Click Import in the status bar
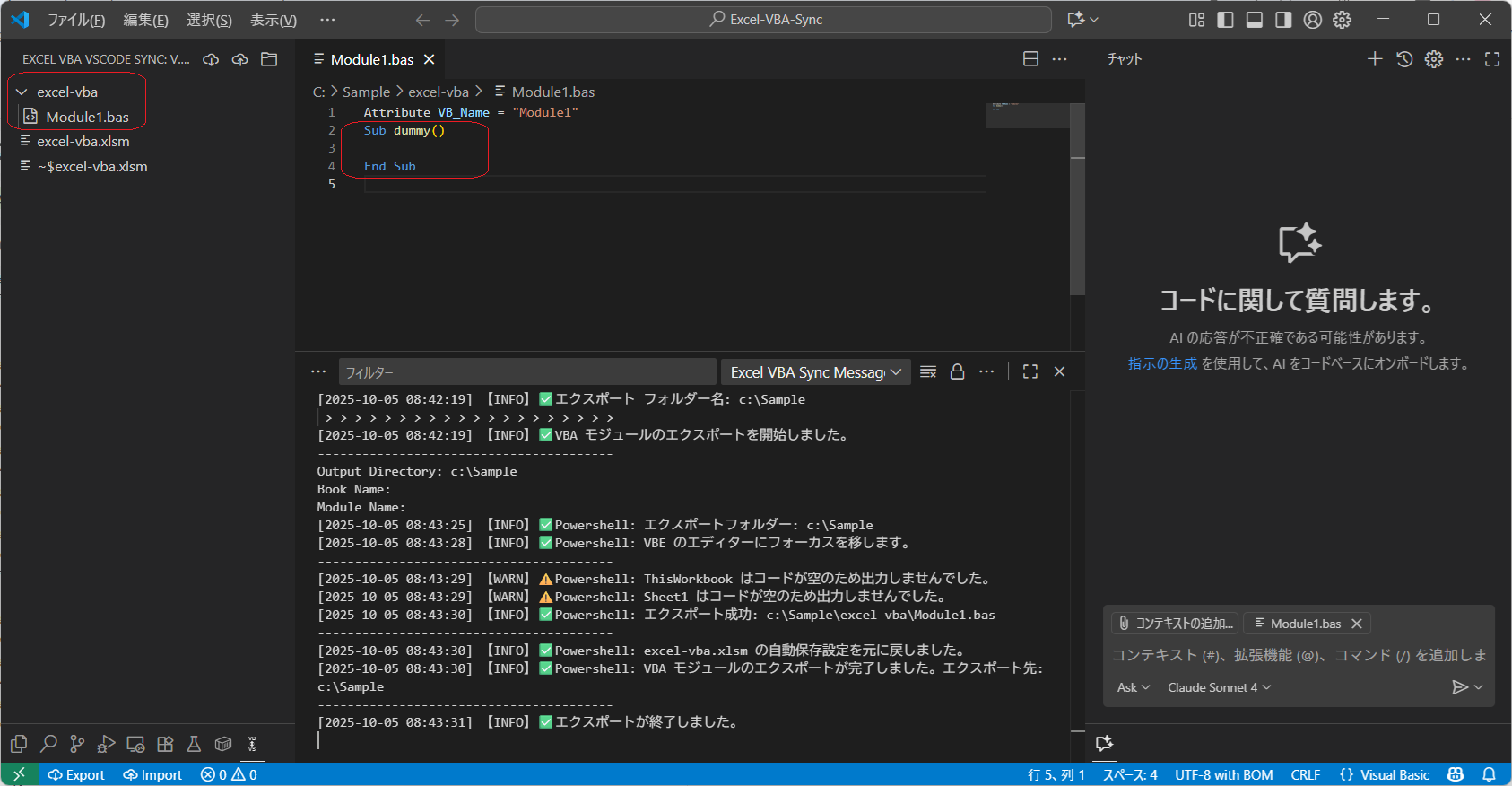The width and height of the screenshot is (1512, 786). pos(152,774)
